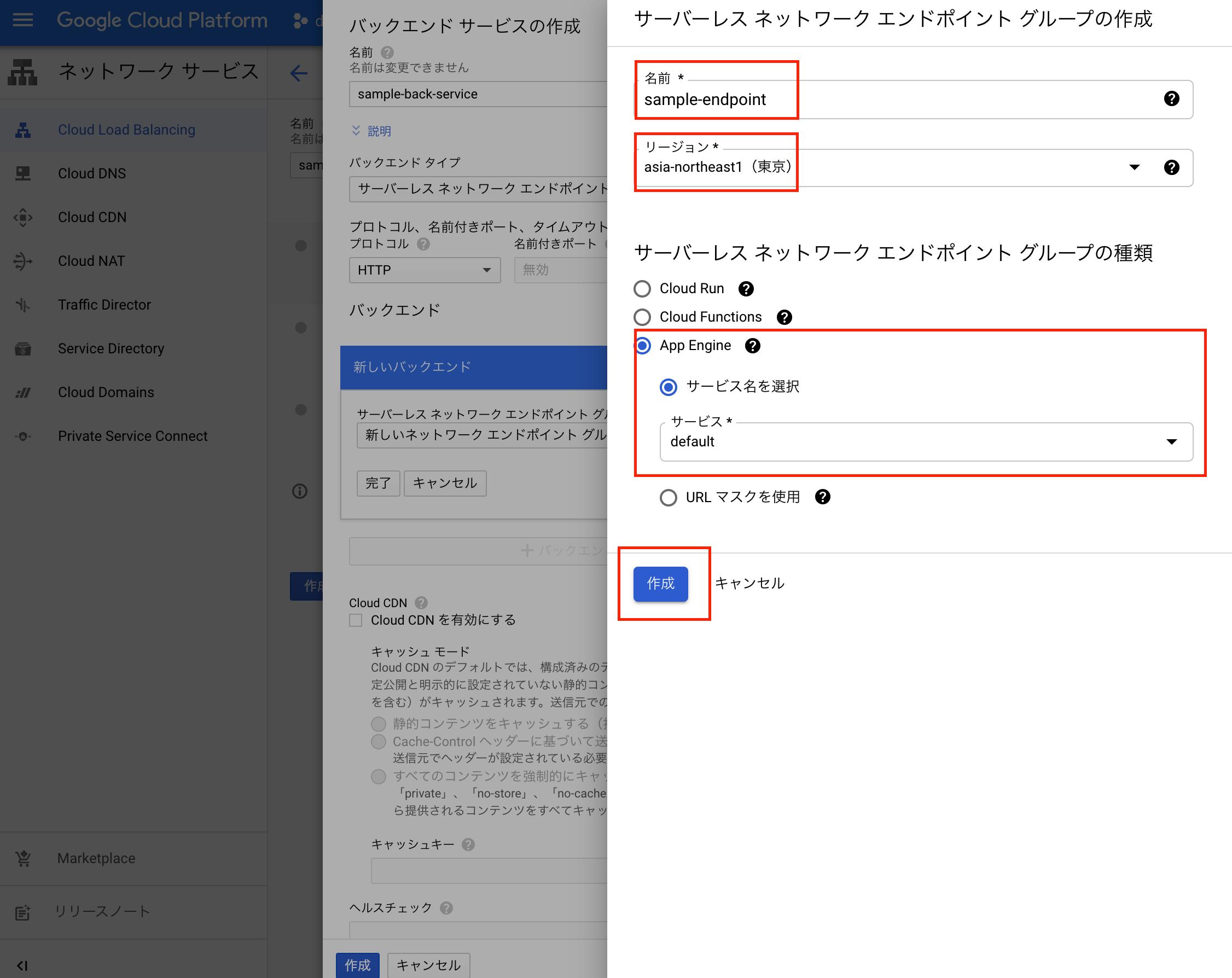Choose the URL マスクを使用 radio option

coord(668,498)
